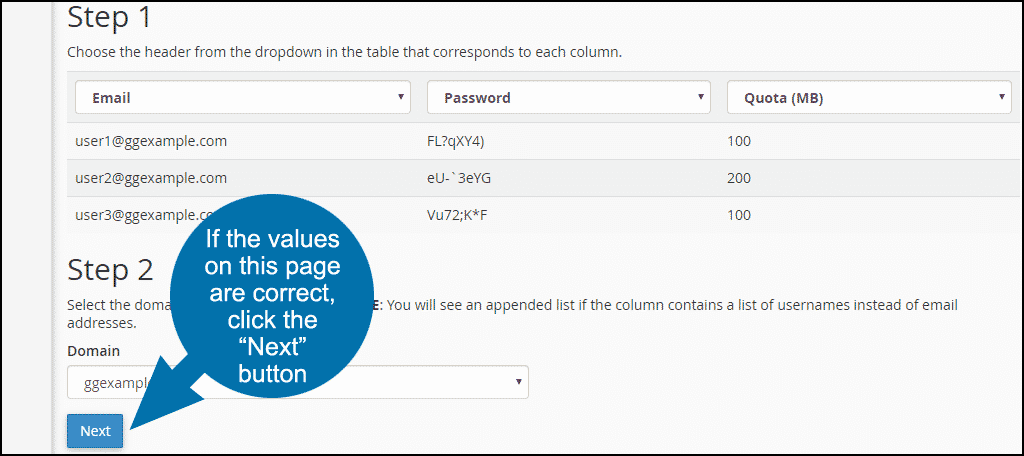Click the Step 1 heading
1024x456 pixels.
pyautogui.click(x=110, y=18)
